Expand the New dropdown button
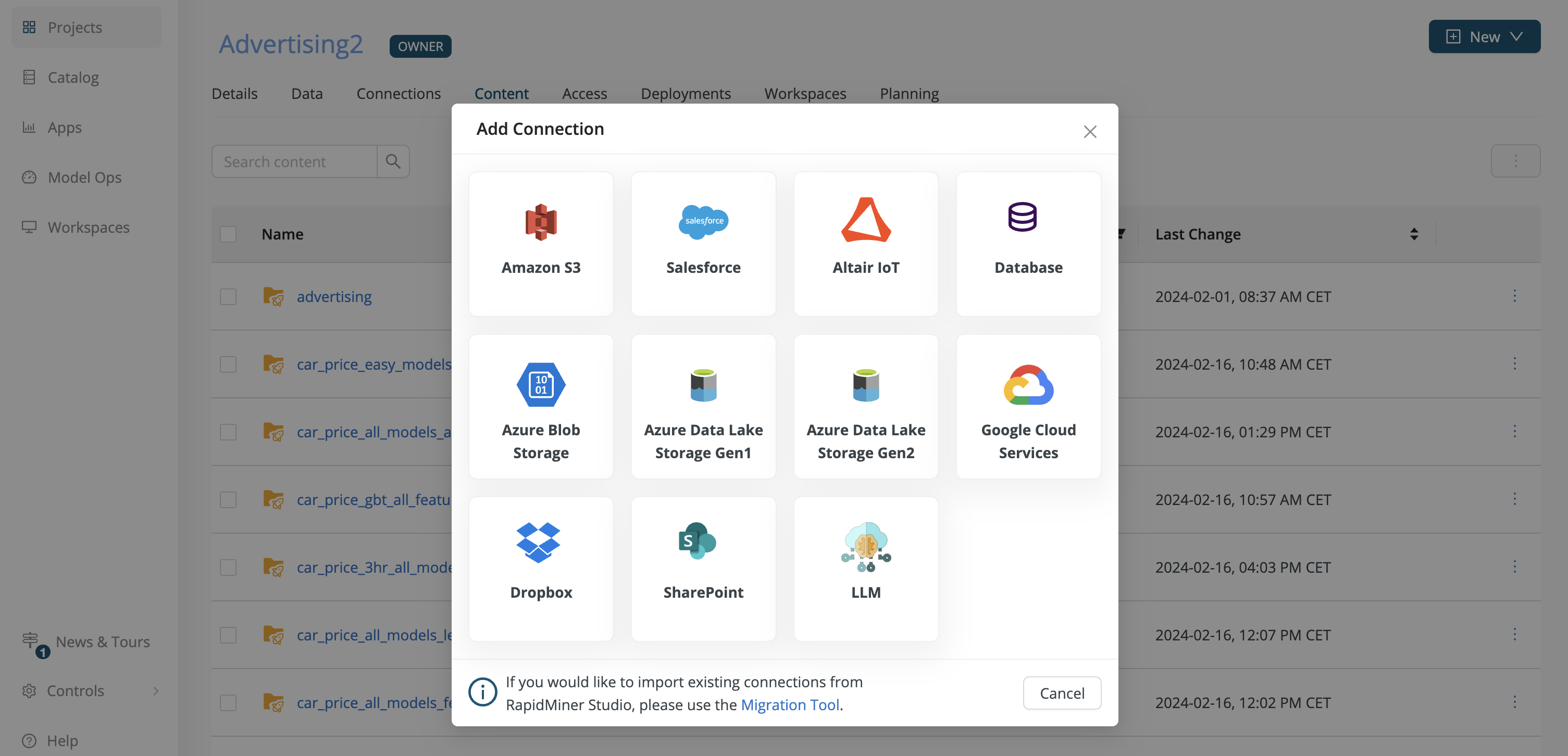The height and width of the screenshot is (756, 1568). tap(1484, 36)
